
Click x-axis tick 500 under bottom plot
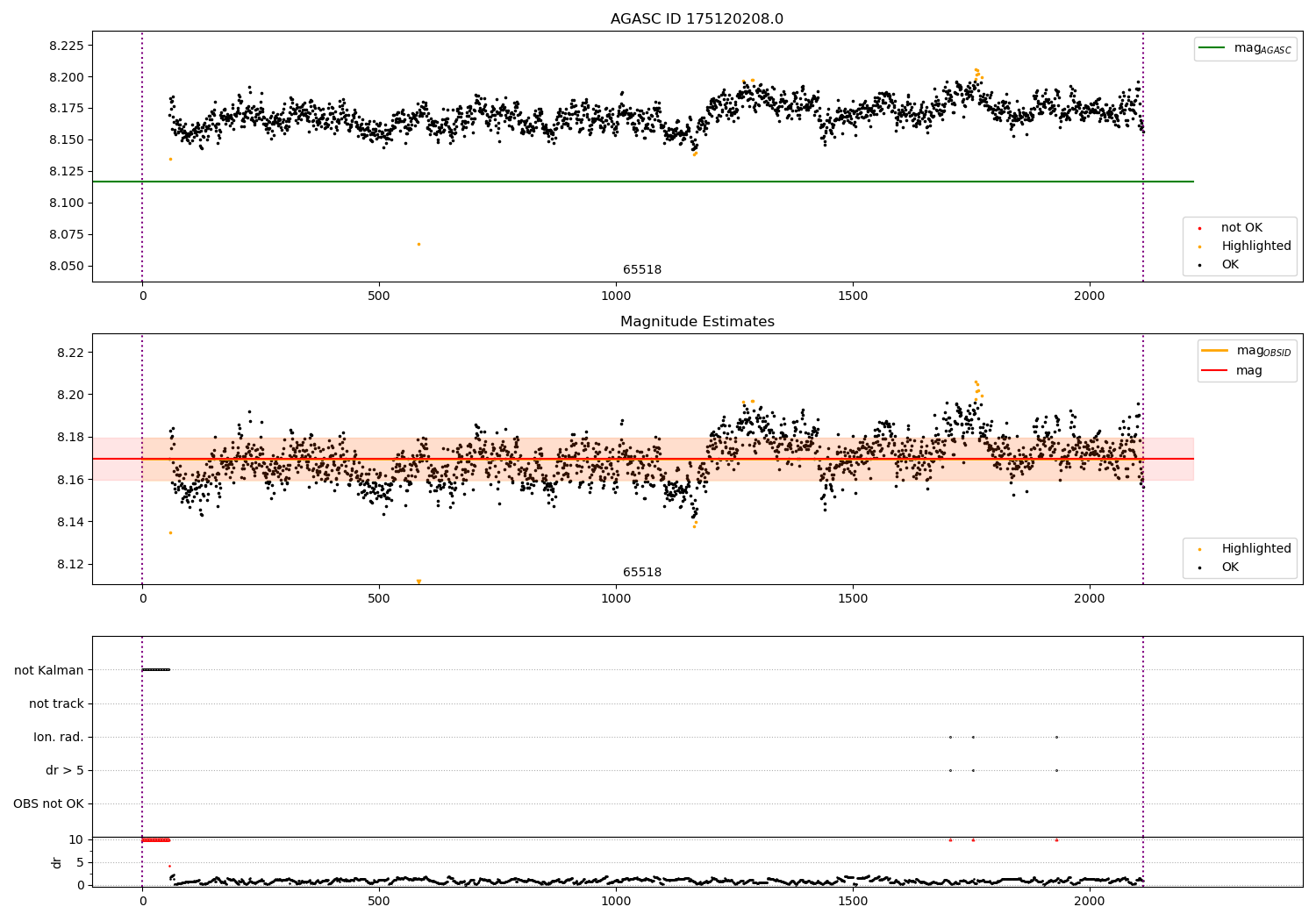pyautogui.click(x=379, y=901)
